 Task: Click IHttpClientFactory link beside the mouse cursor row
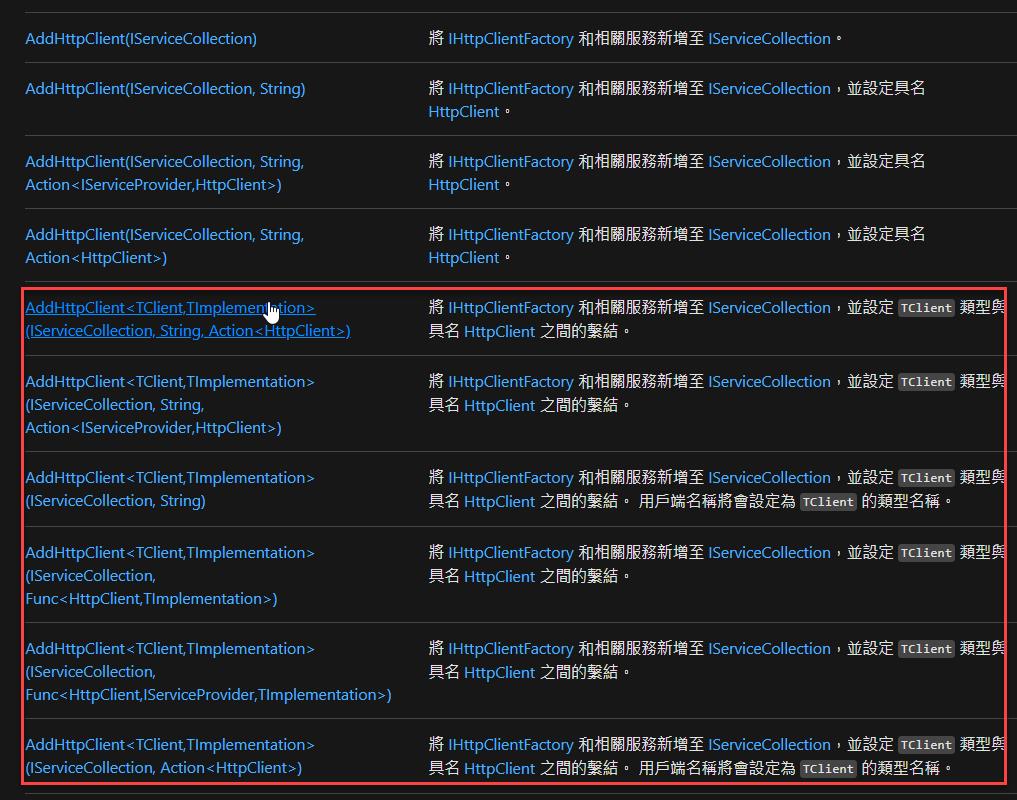click(x=510, y=307)
